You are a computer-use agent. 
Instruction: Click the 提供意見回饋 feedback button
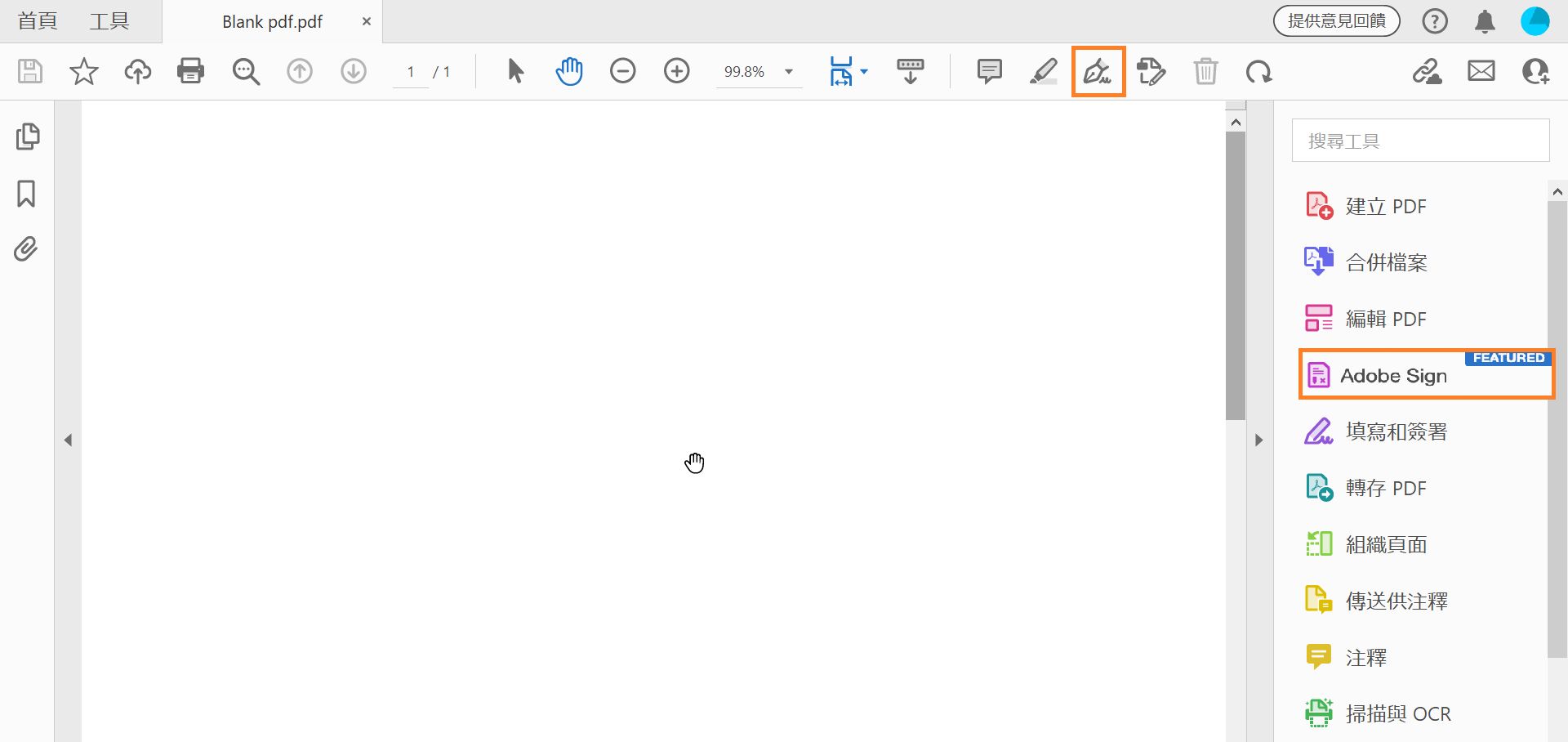point(1337,21)
